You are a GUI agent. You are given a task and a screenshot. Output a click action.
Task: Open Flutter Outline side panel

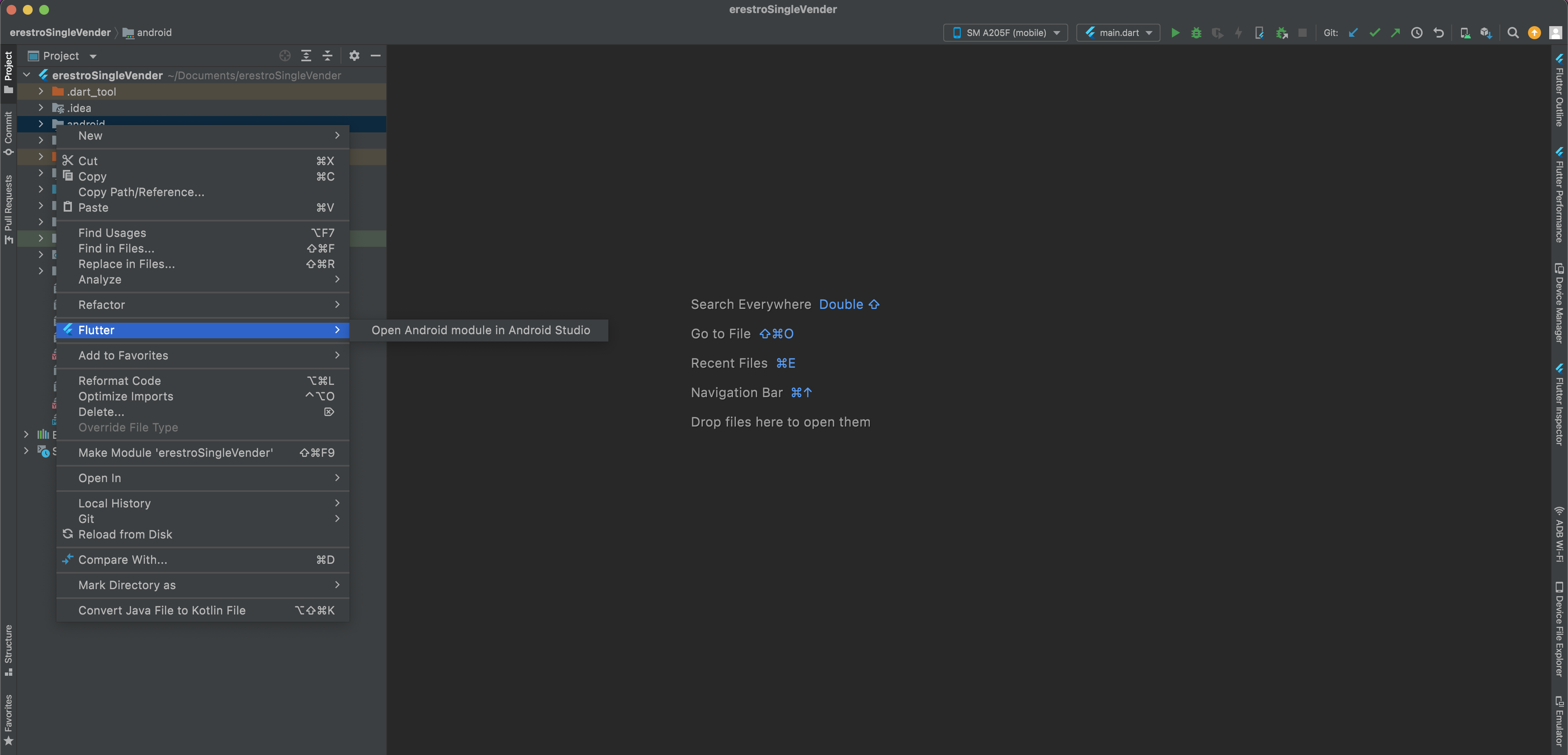[x=1559, y=90]
